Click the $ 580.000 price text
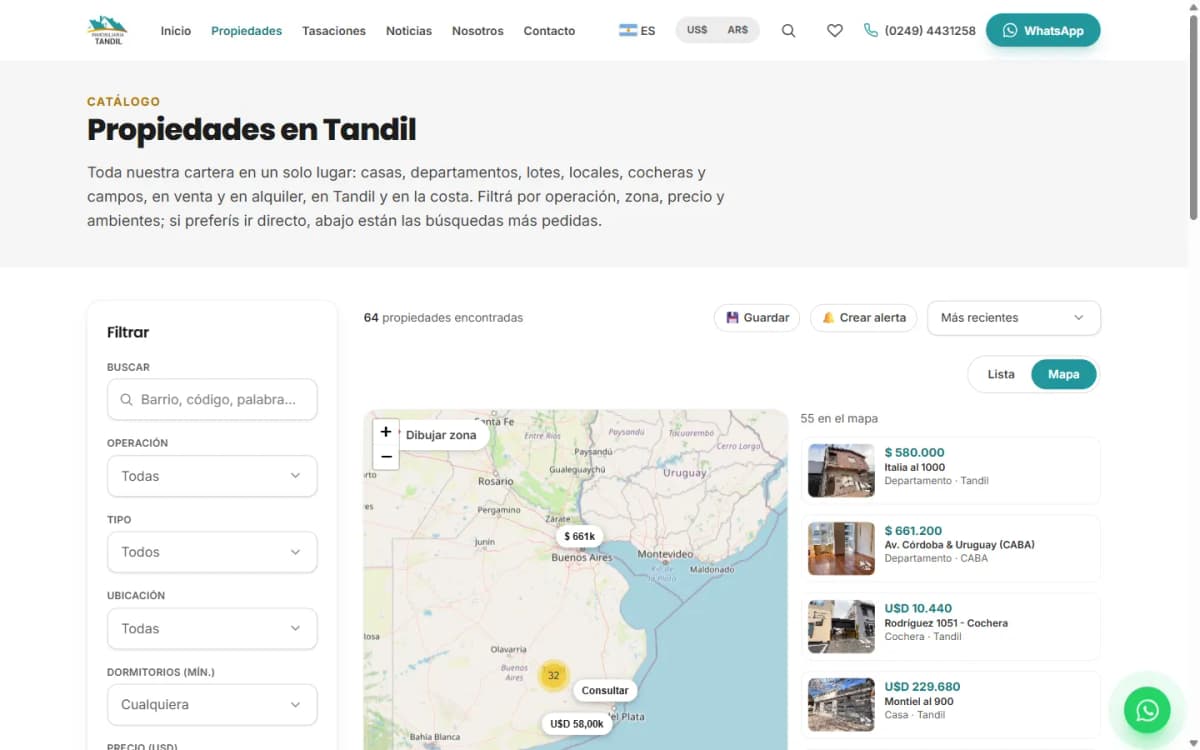1200x750 pixels. (x=914, y=453)
